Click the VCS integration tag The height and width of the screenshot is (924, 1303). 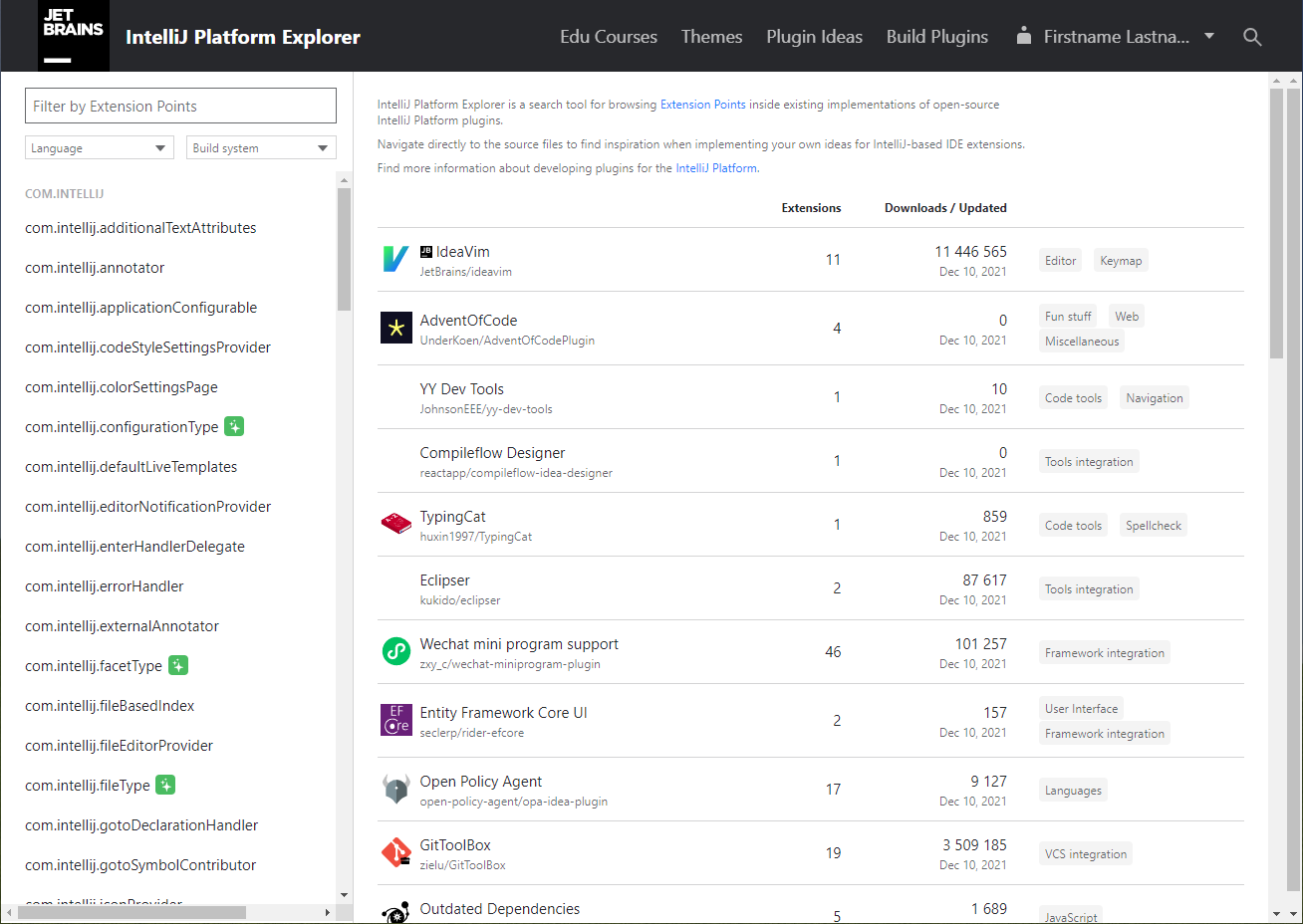pos(1086,854)
